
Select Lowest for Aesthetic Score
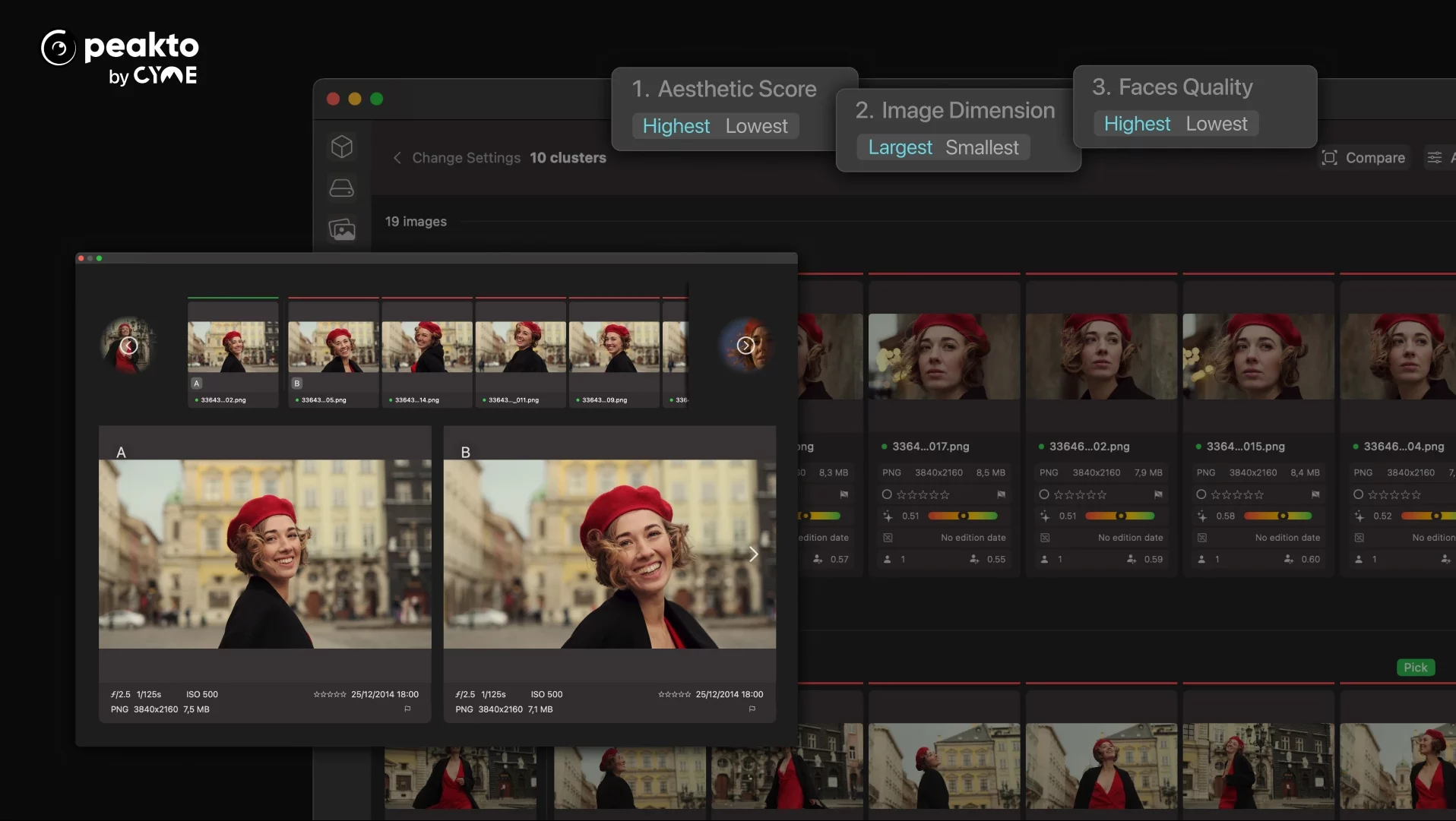coord(756,126)
